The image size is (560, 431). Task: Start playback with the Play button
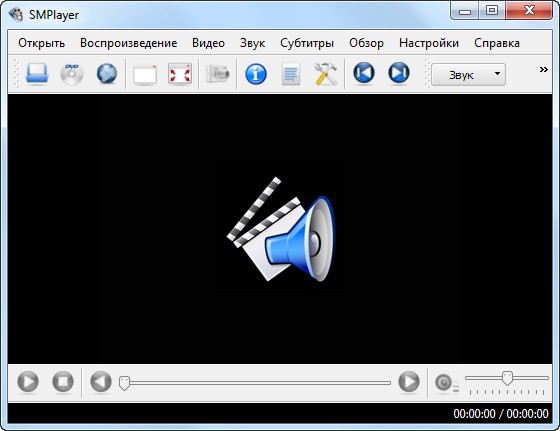coord(28,382)
